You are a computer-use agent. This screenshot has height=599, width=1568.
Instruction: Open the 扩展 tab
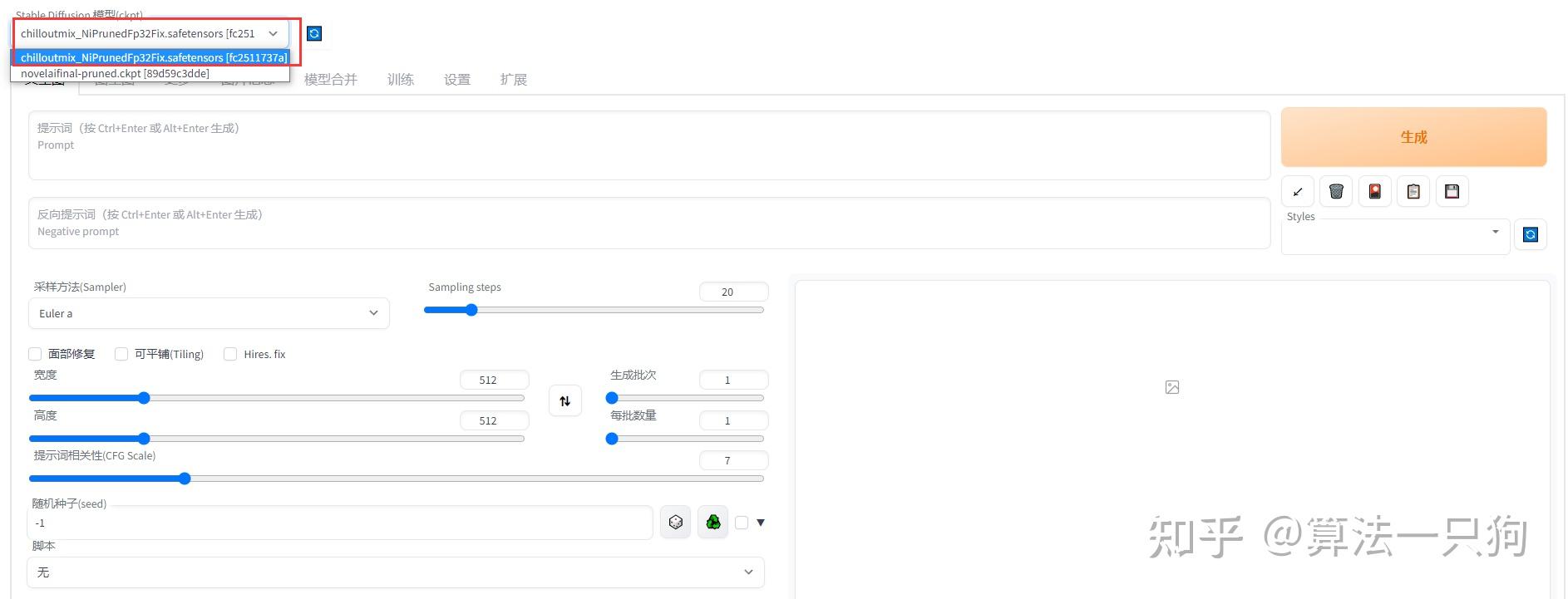click(x=514, y=80)
